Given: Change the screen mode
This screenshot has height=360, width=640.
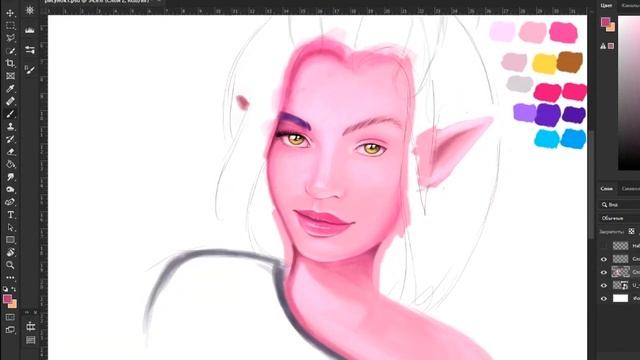Looking at the screenshot, I should pyautogui.click(x=10, y=329).
